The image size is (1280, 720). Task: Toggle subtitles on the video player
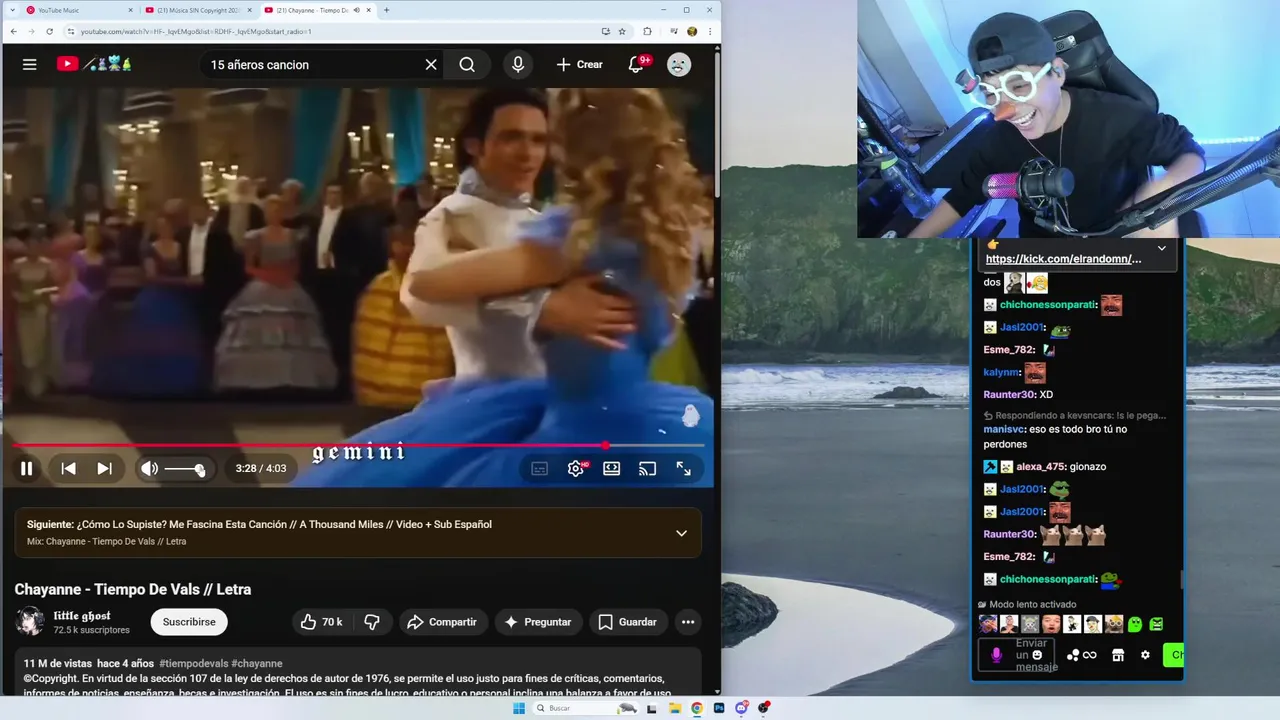[x=540, y=468]
